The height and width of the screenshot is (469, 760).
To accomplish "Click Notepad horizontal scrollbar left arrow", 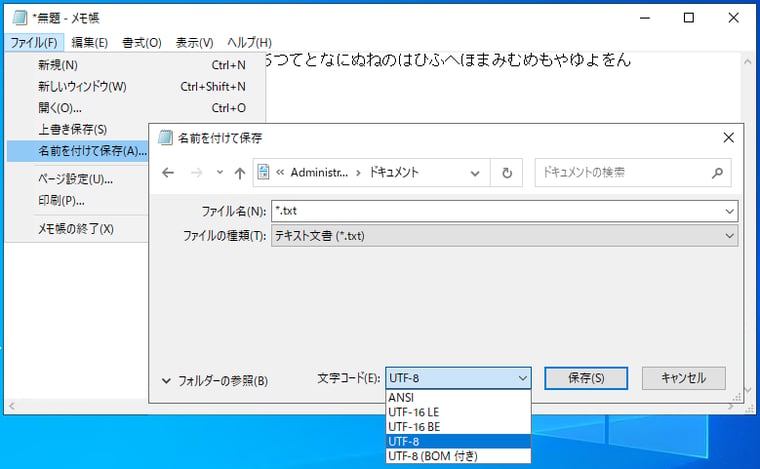I will 12,406.
